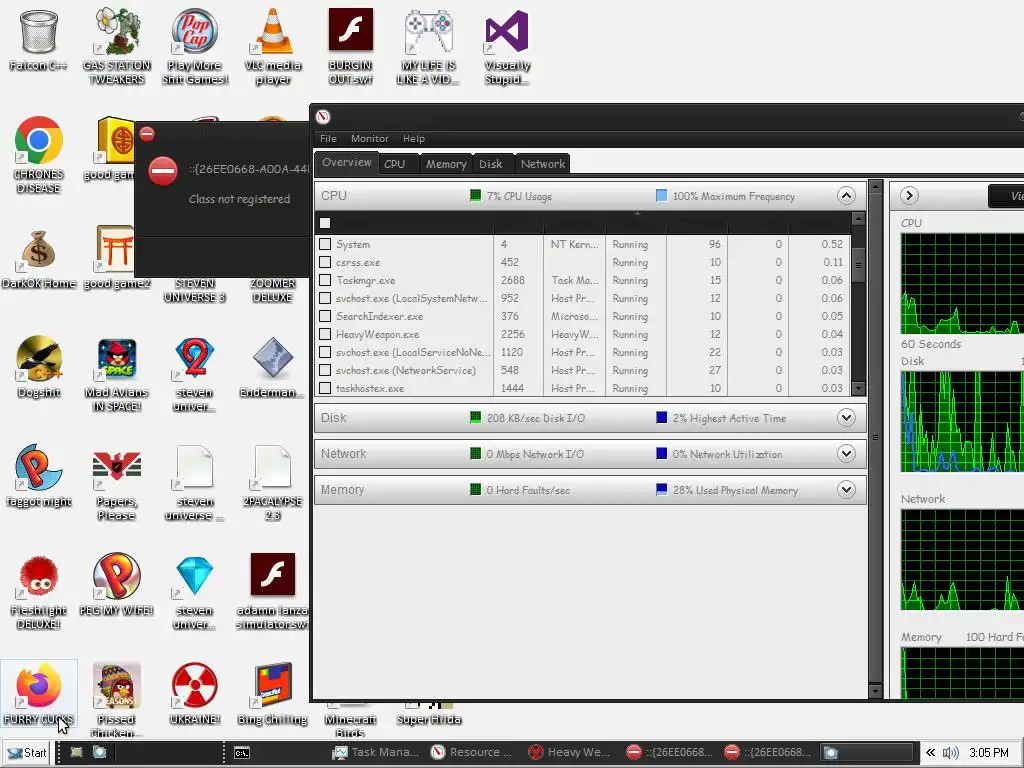Viewport: 1024px width, 768px height.
Task: Switch to the Resource Monitor taskbar button
Action: point(473,752)
